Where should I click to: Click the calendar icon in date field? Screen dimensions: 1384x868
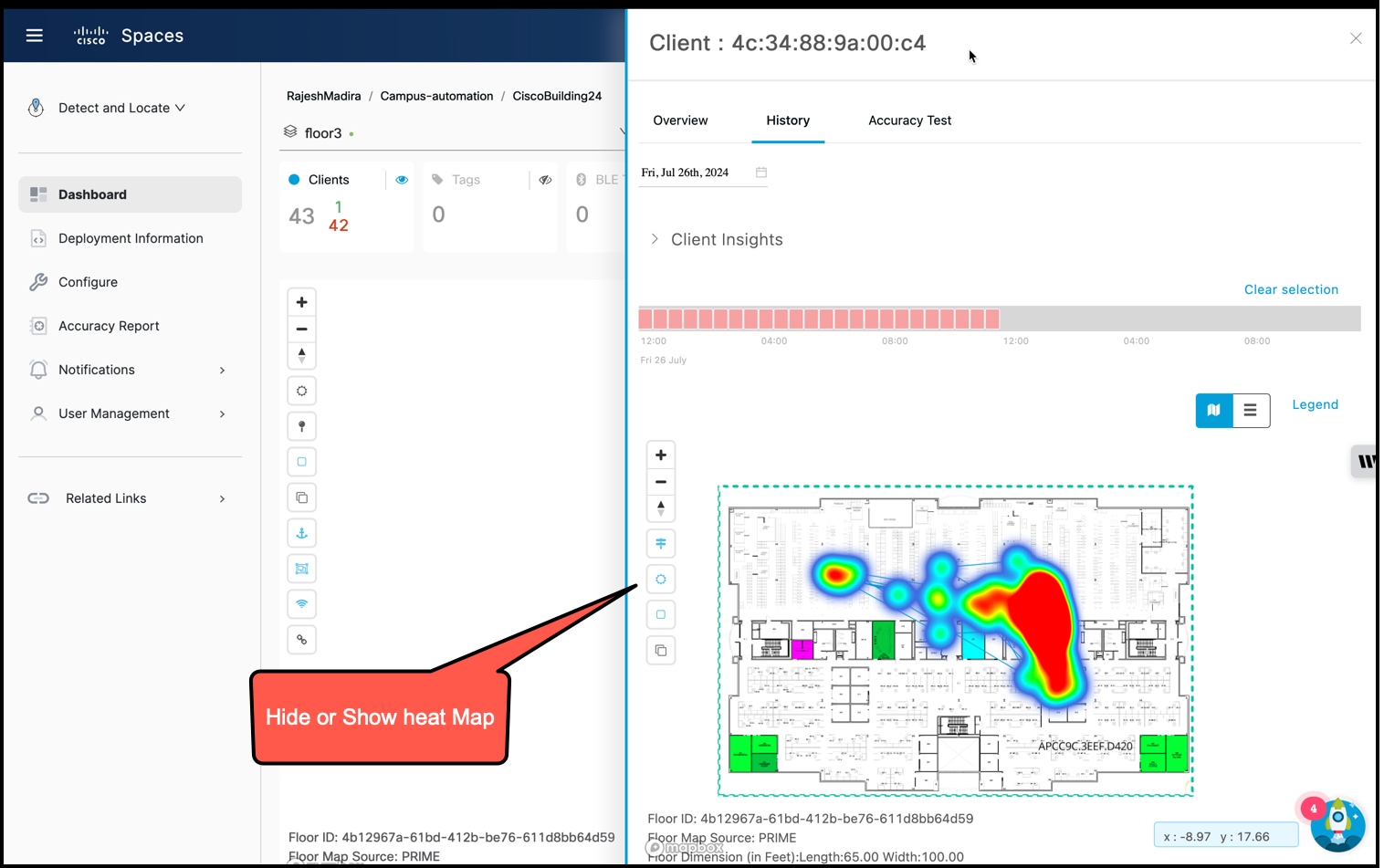(x=760, y=173)
